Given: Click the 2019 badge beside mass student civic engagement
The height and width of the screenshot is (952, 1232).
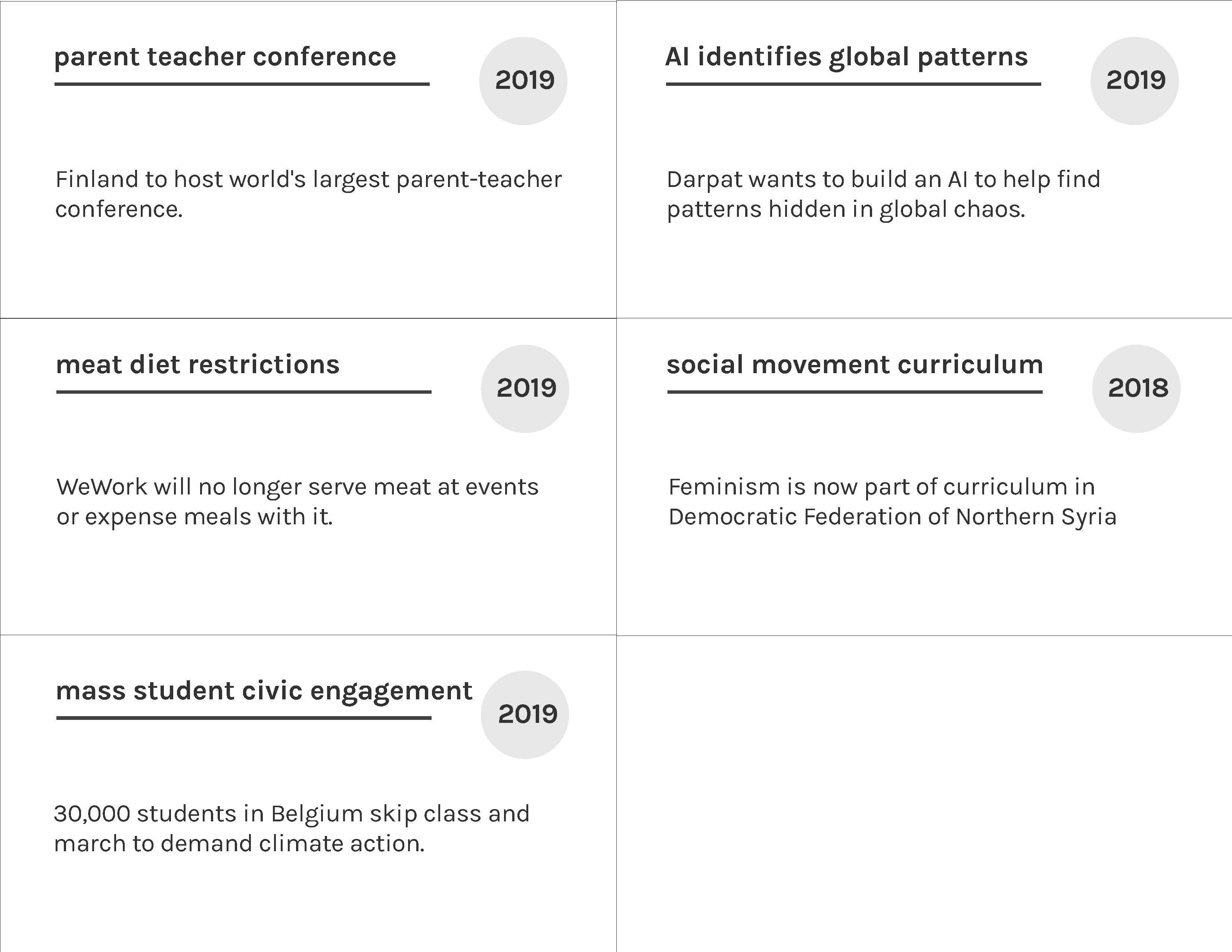Looking at the screenshot, I should pos(525,715).
